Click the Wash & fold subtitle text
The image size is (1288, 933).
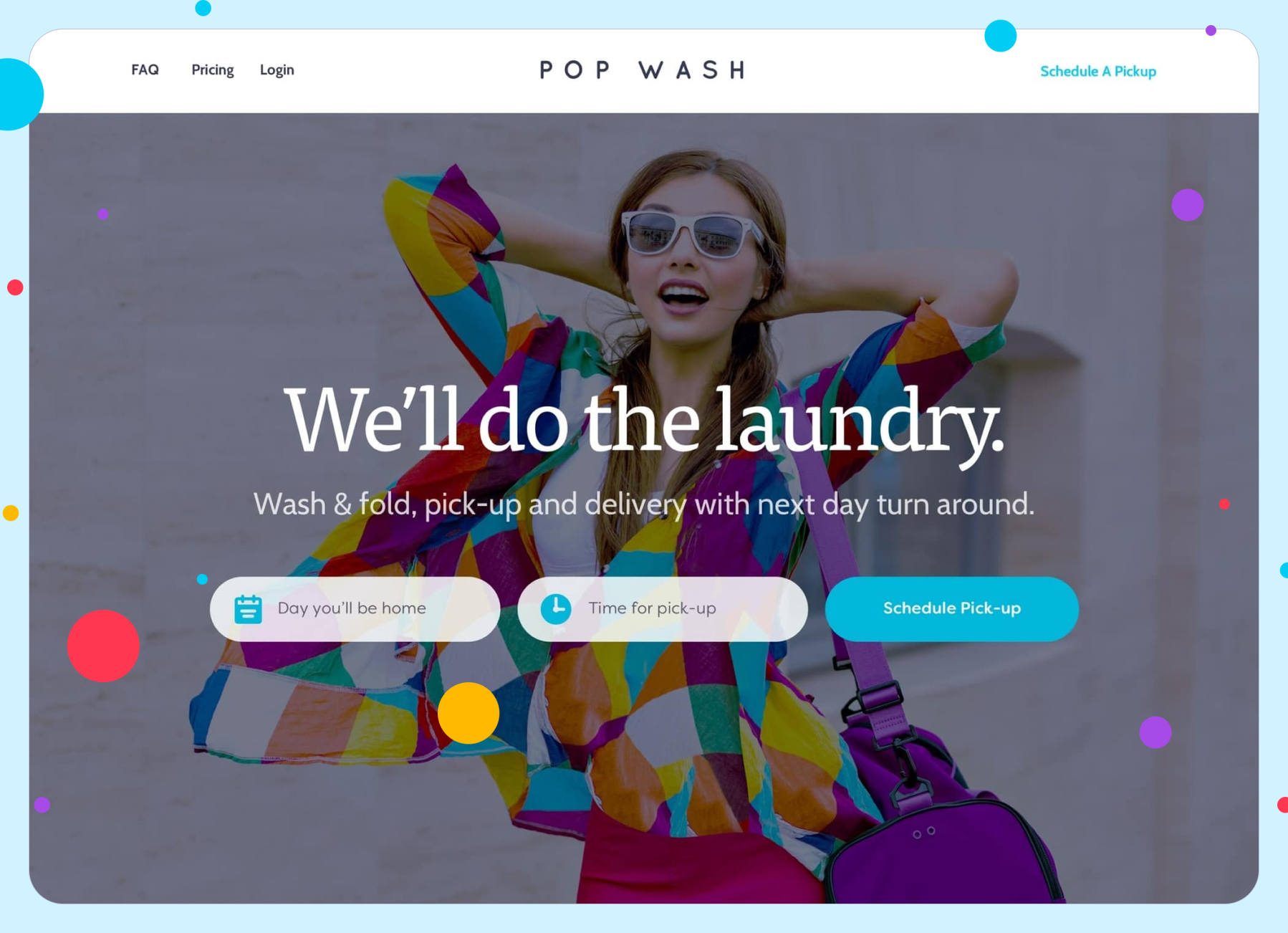click(x=644, y=504)
